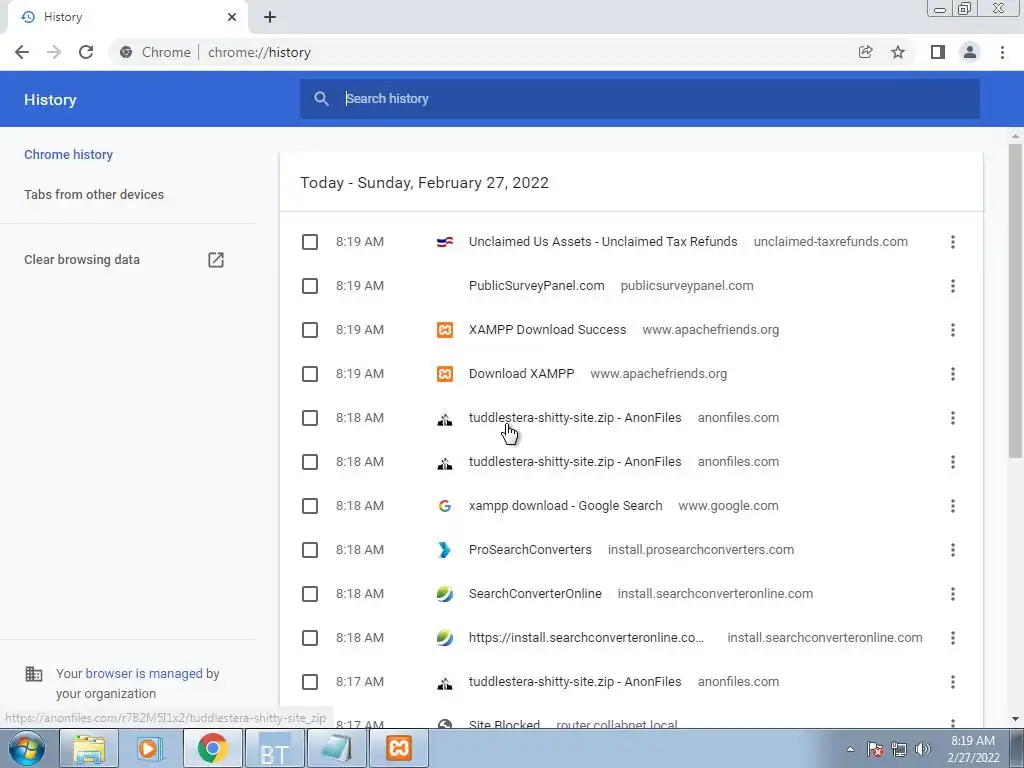The width and height of the screenshot is (1024, 768).
Task: Check the SearchConverterOnline entry checkbox
Action: (x=310, y=594)
